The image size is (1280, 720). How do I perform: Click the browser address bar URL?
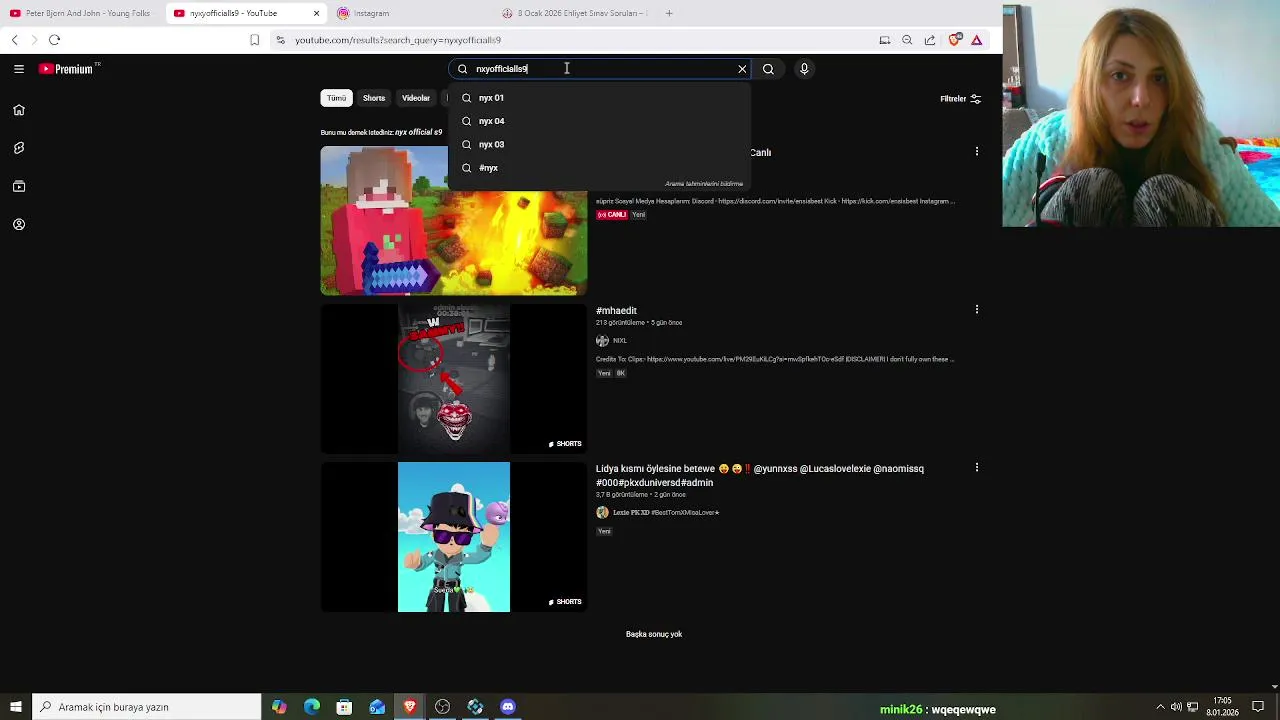398,40
